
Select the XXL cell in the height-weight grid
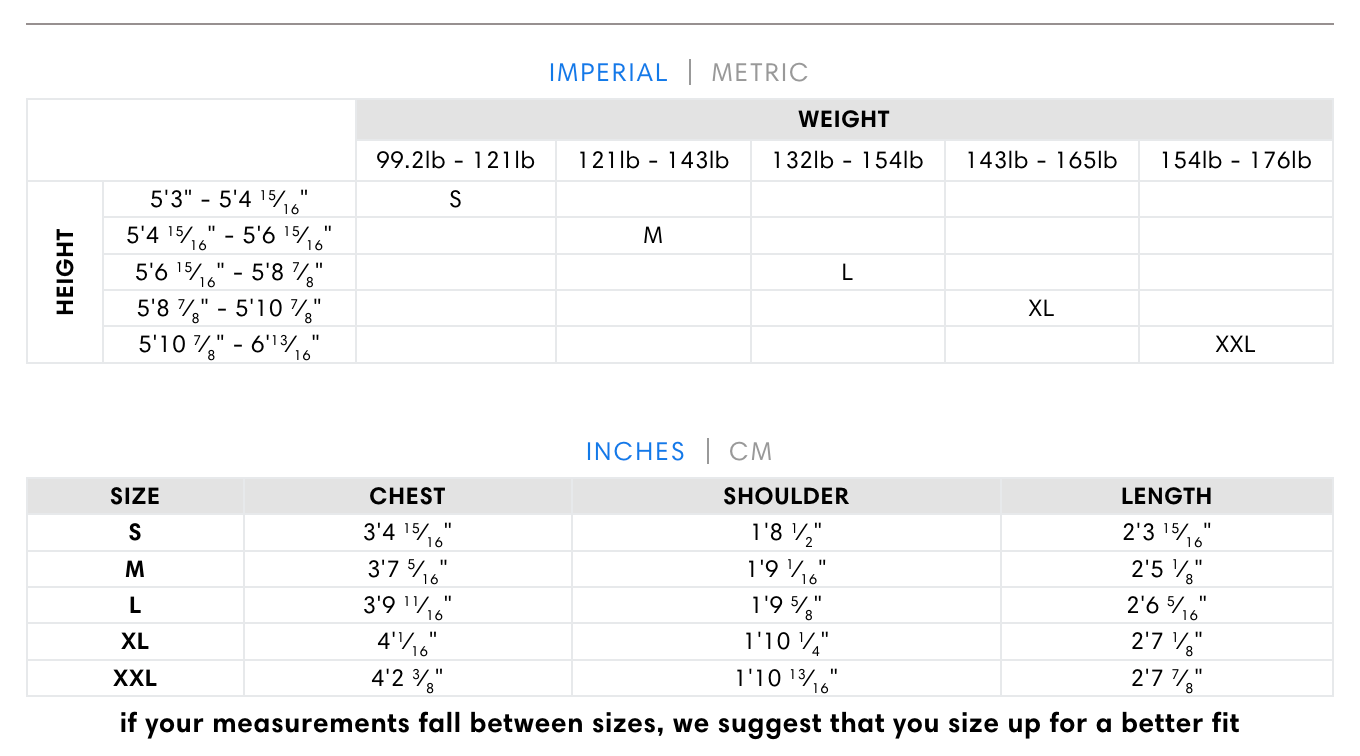tap(1235, 345)
